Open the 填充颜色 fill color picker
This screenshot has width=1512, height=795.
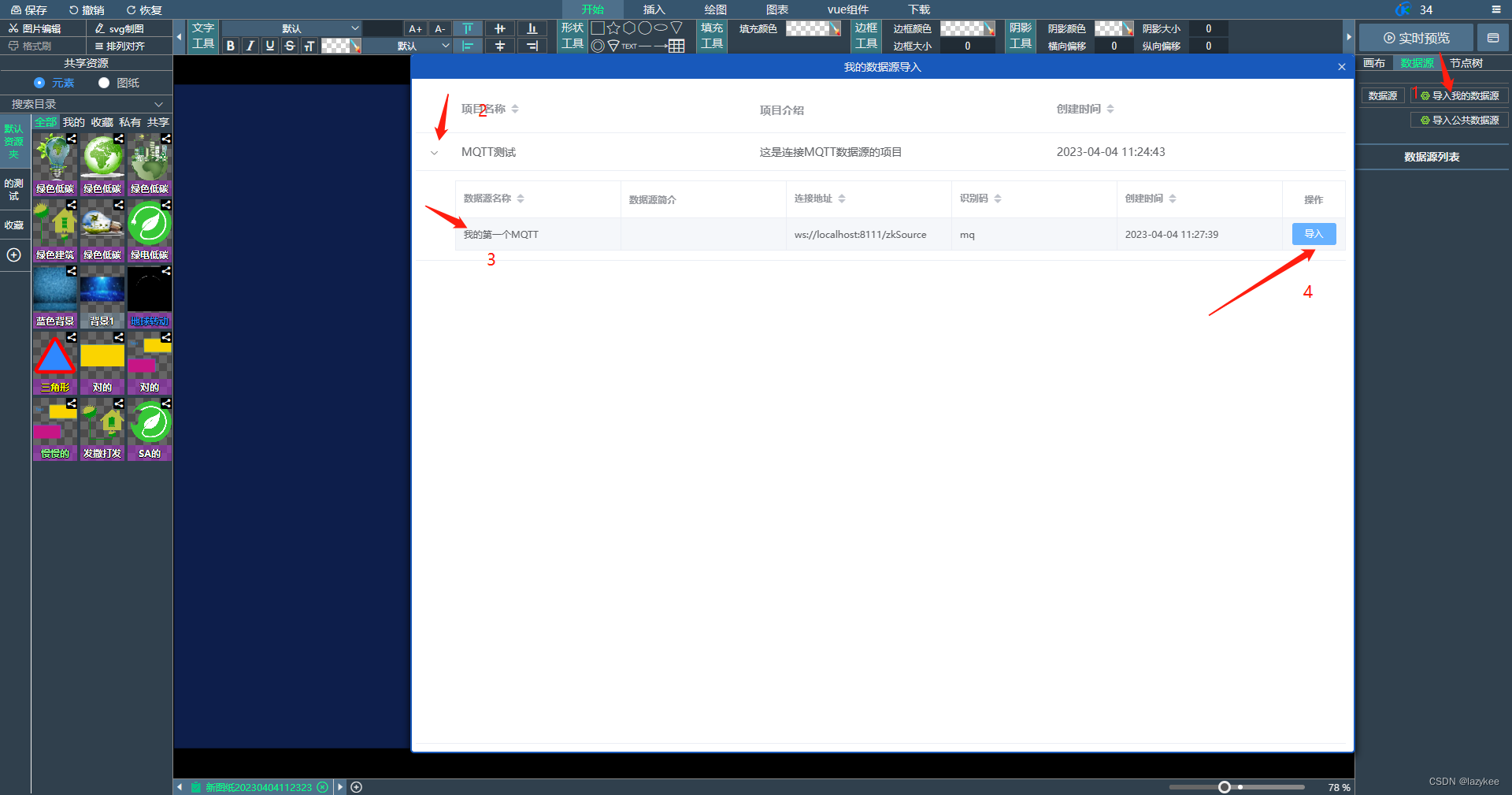point(812,28)
